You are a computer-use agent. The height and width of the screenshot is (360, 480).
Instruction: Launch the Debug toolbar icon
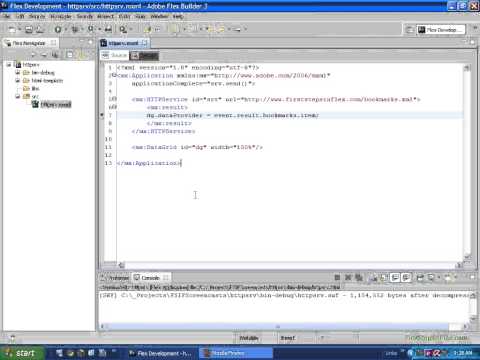pyautogui.click(x=75, y=30)
